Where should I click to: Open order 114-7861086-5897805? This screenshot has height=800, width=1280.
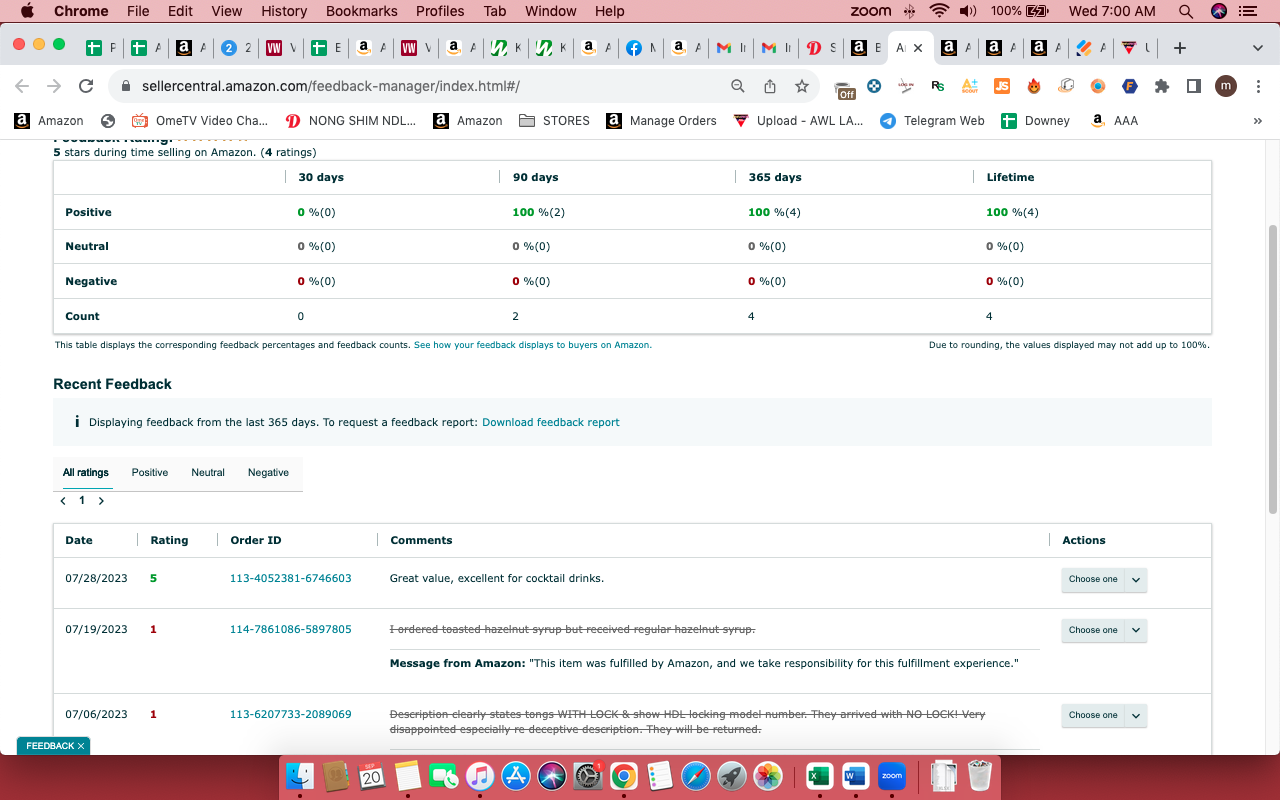291,629
